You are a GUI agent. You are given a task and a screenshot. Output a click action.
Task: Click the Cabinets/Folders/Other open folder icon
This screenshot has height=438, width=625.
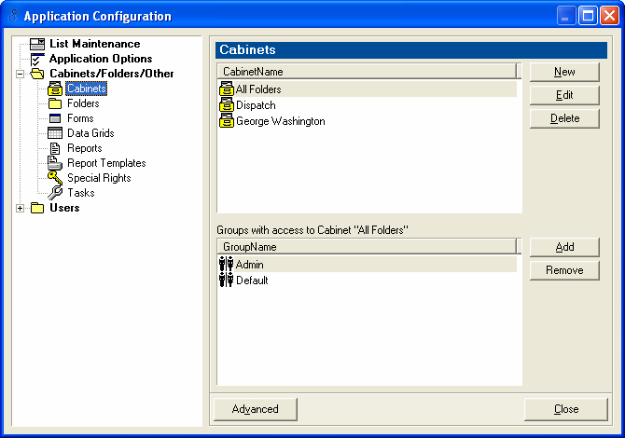(x=37, y=73)
